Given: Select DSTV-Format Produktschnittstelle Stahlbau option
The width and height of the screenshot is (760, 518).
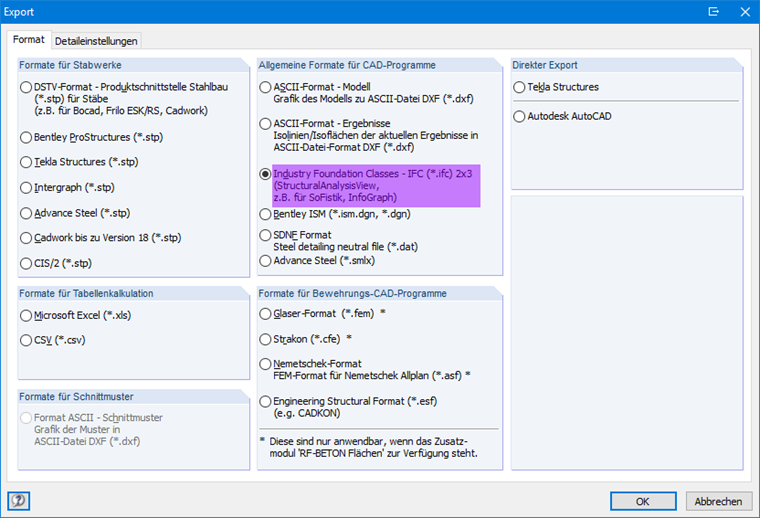Looking at the screenshot, I should 26,87.
